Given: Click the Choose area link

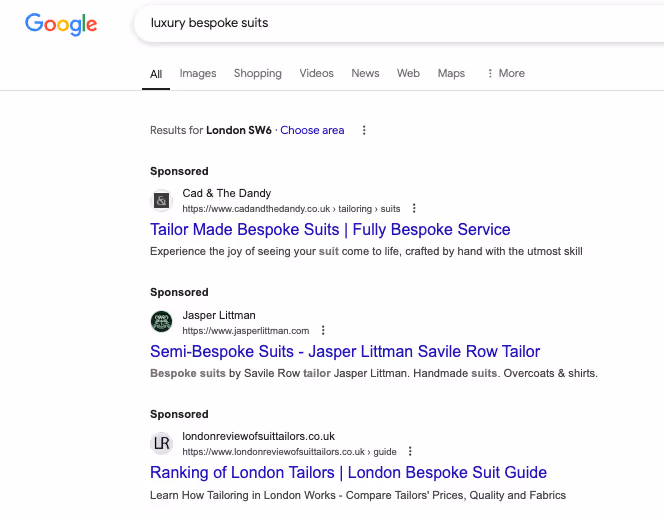Looking at the screenshot, I should pos(312,130).
